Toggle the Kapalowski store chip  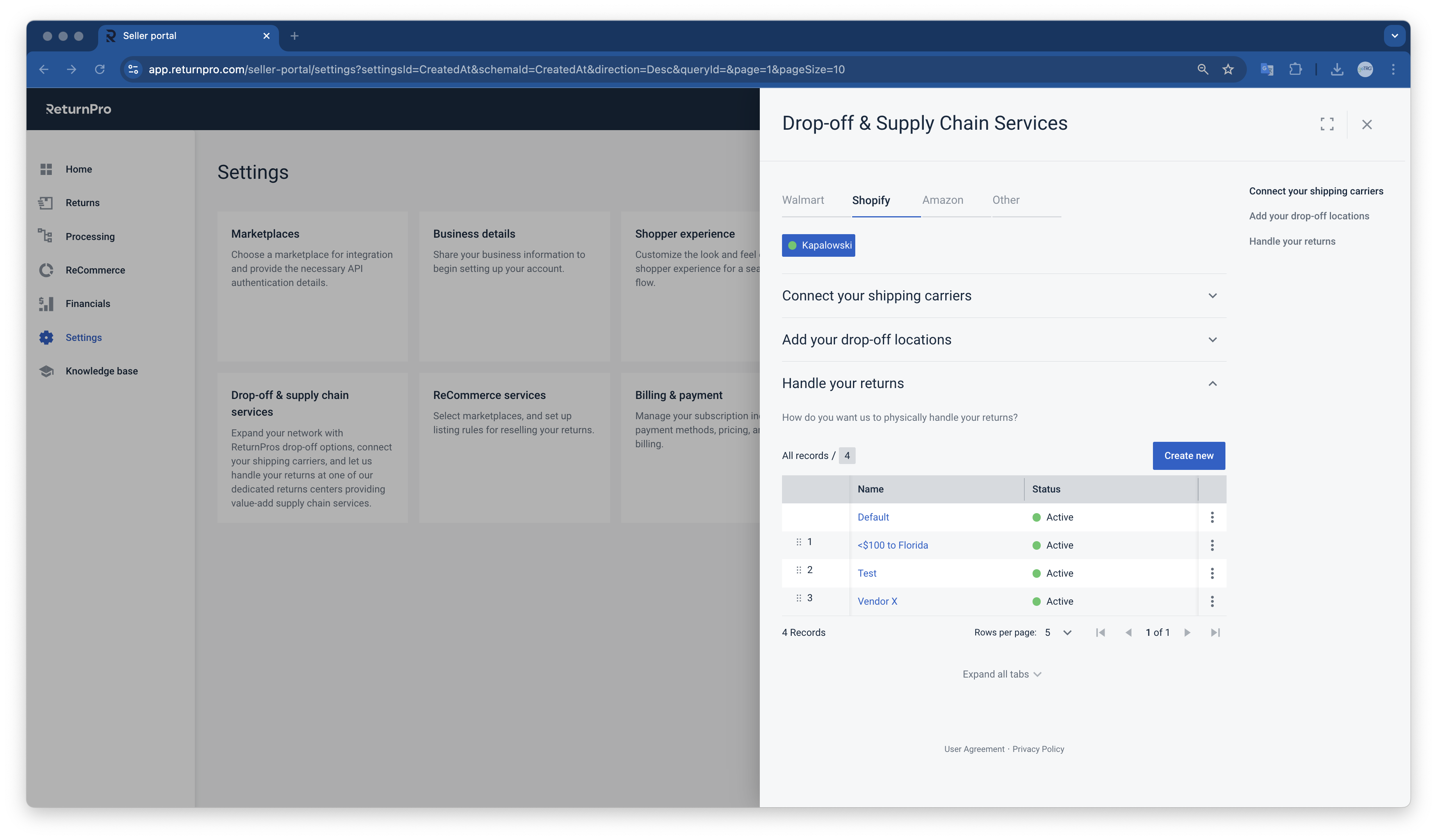point(818,245)
